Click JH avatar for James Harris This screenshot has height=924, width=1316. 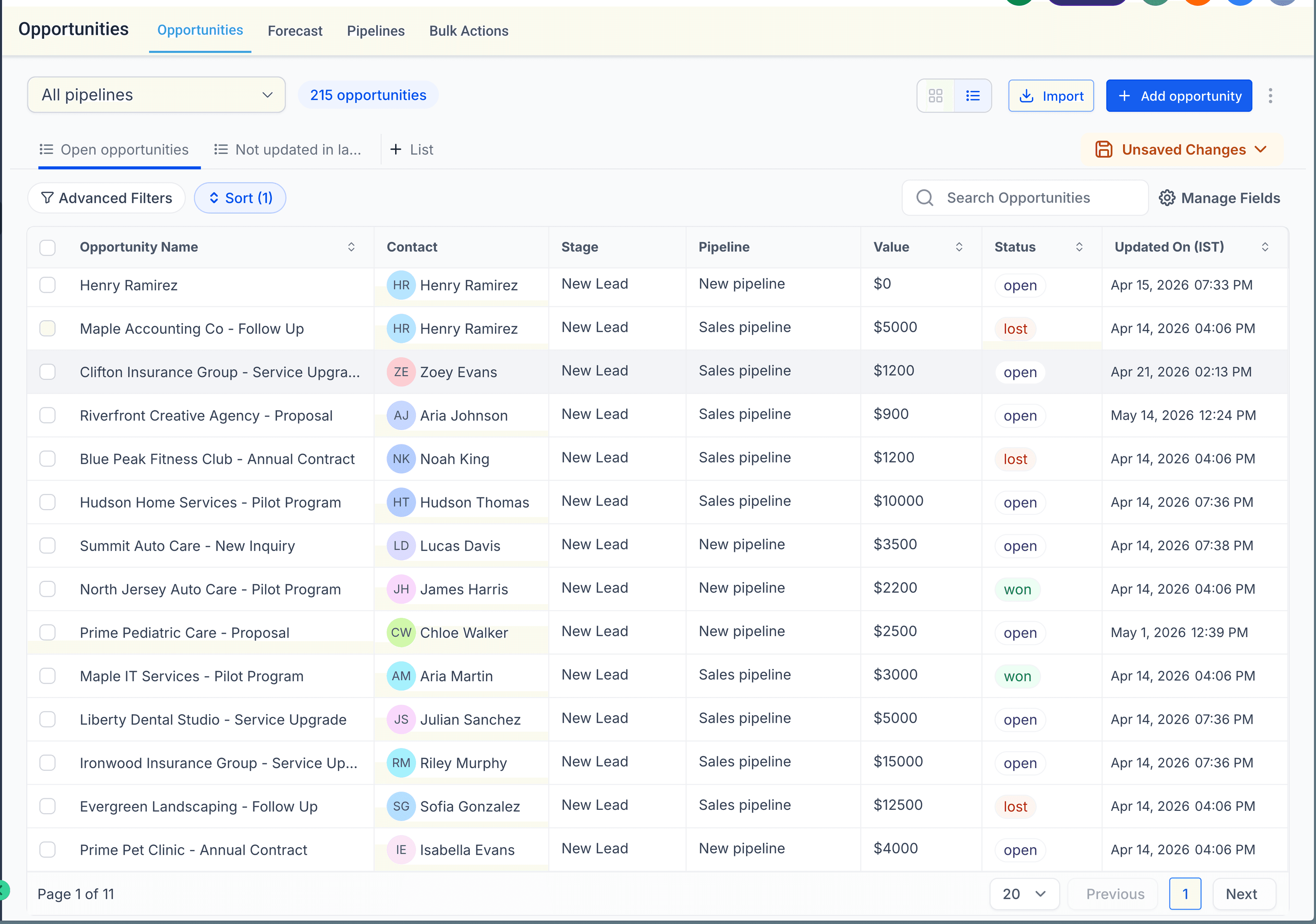point(401,590)
